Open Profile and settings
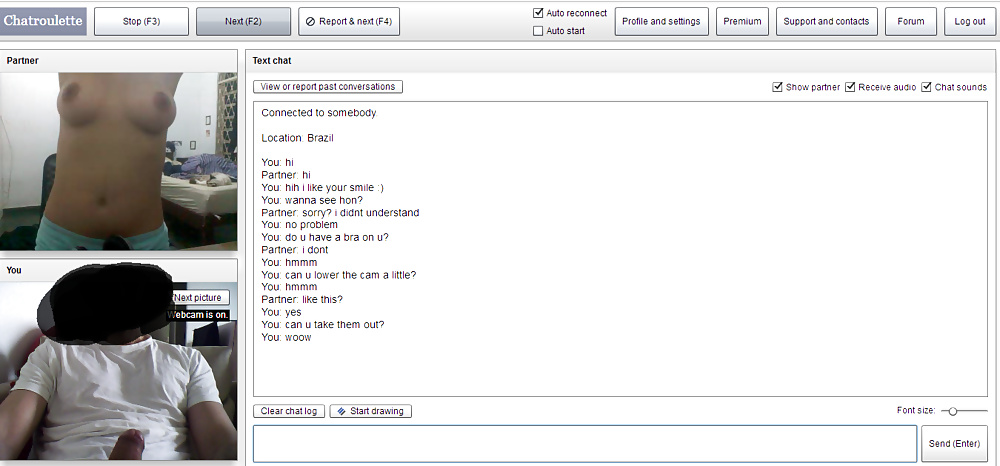 click(x=662, y=21)
